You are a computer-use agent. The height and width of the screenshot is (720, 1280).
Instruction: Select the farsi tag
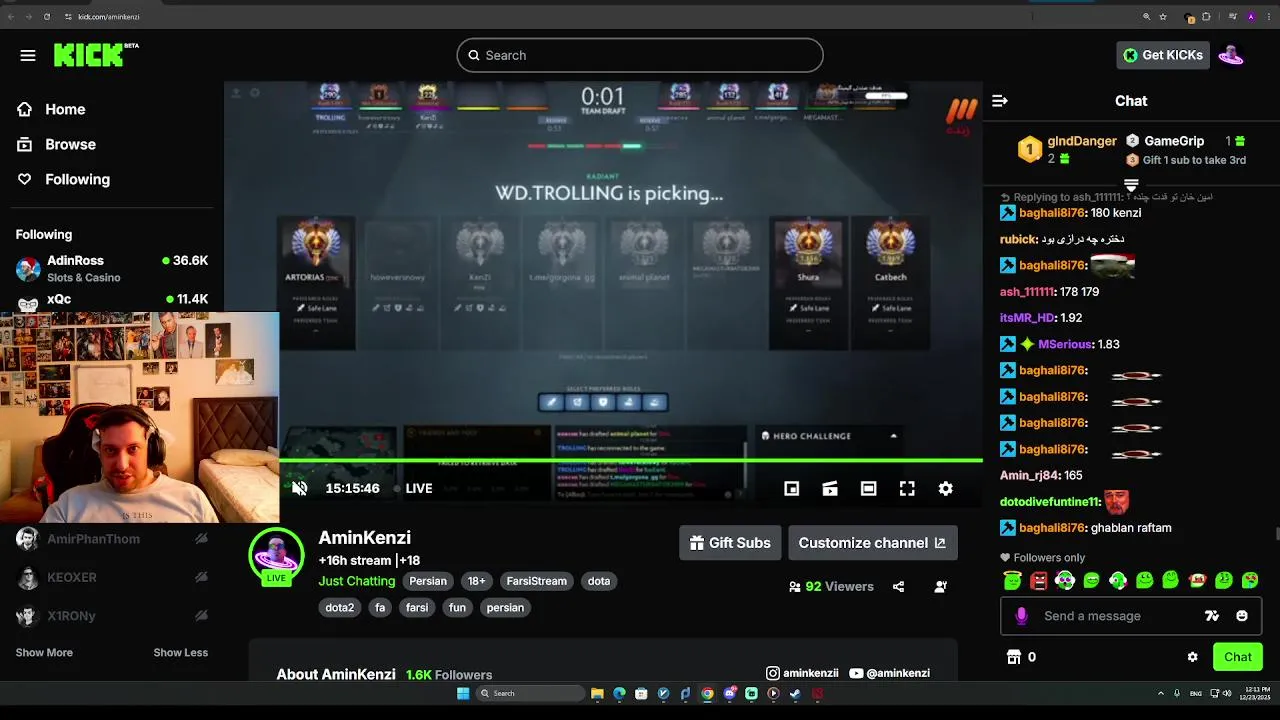click(x=417, y=607)
